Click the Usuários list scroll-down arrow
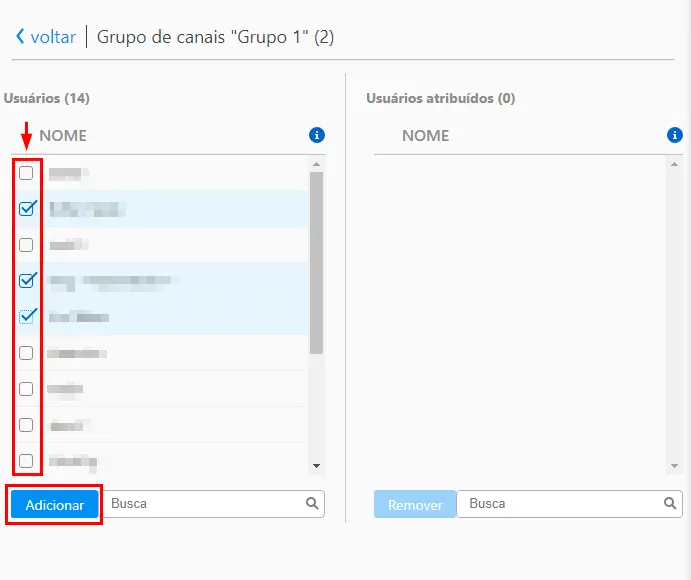The height and width of the screenshot is (580, 691). pyautogui.click(x=316, y=466)
